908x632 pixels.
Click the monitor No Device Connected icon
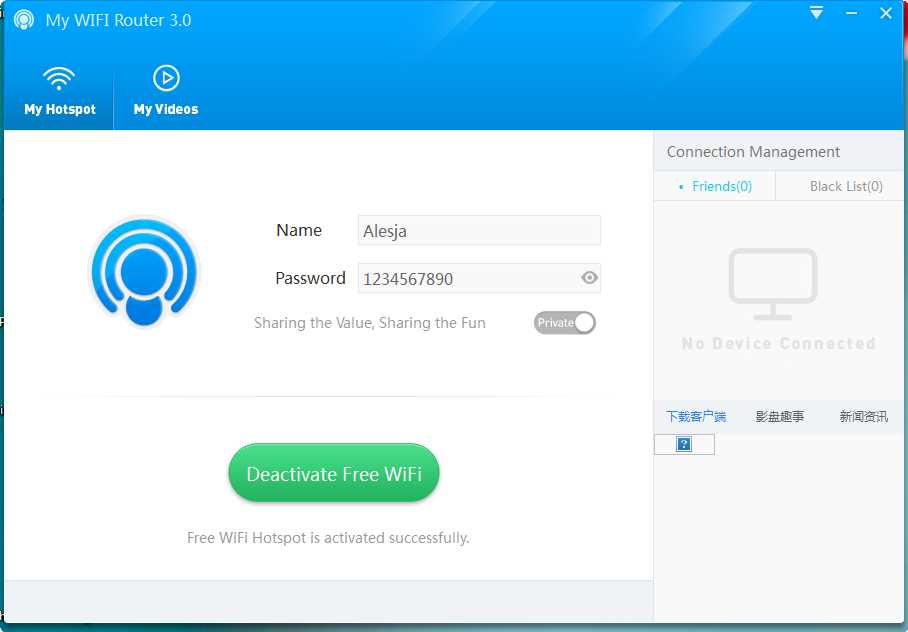coord(772,284)
